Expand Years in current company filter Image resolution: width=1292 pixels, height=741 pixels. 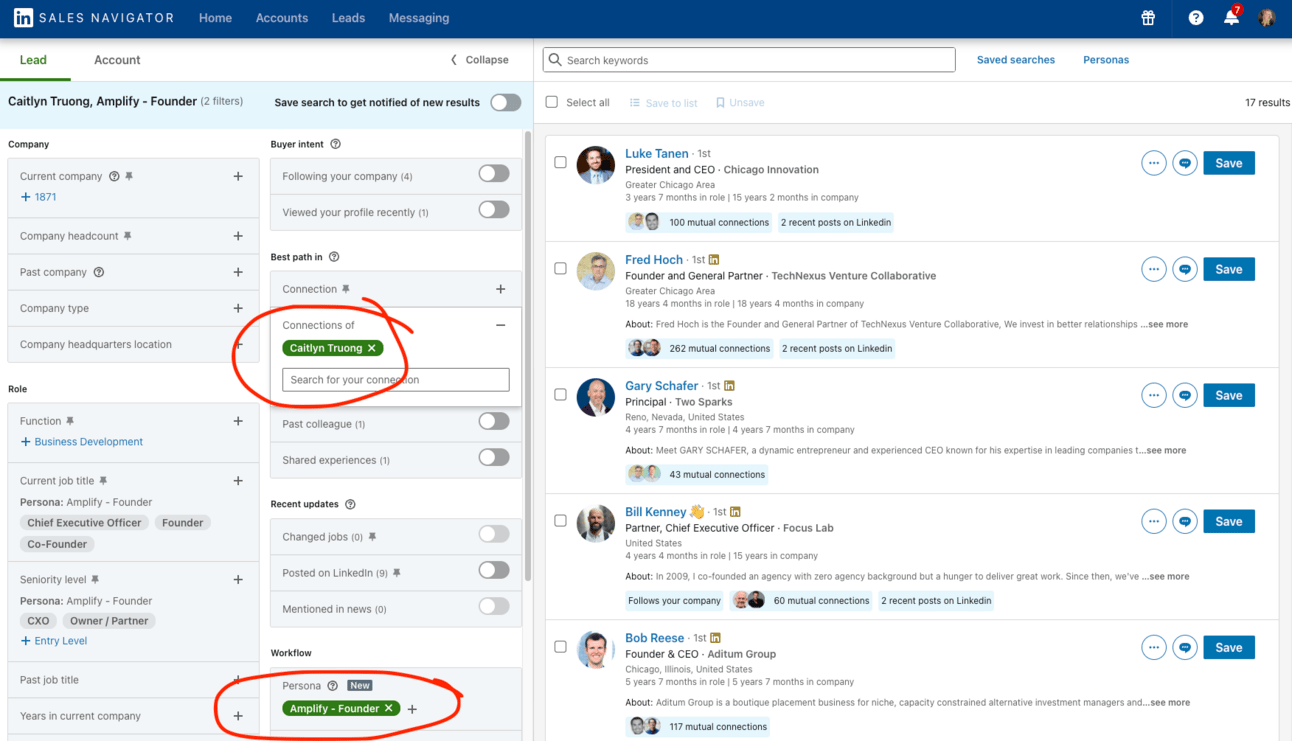coord(238,716)
